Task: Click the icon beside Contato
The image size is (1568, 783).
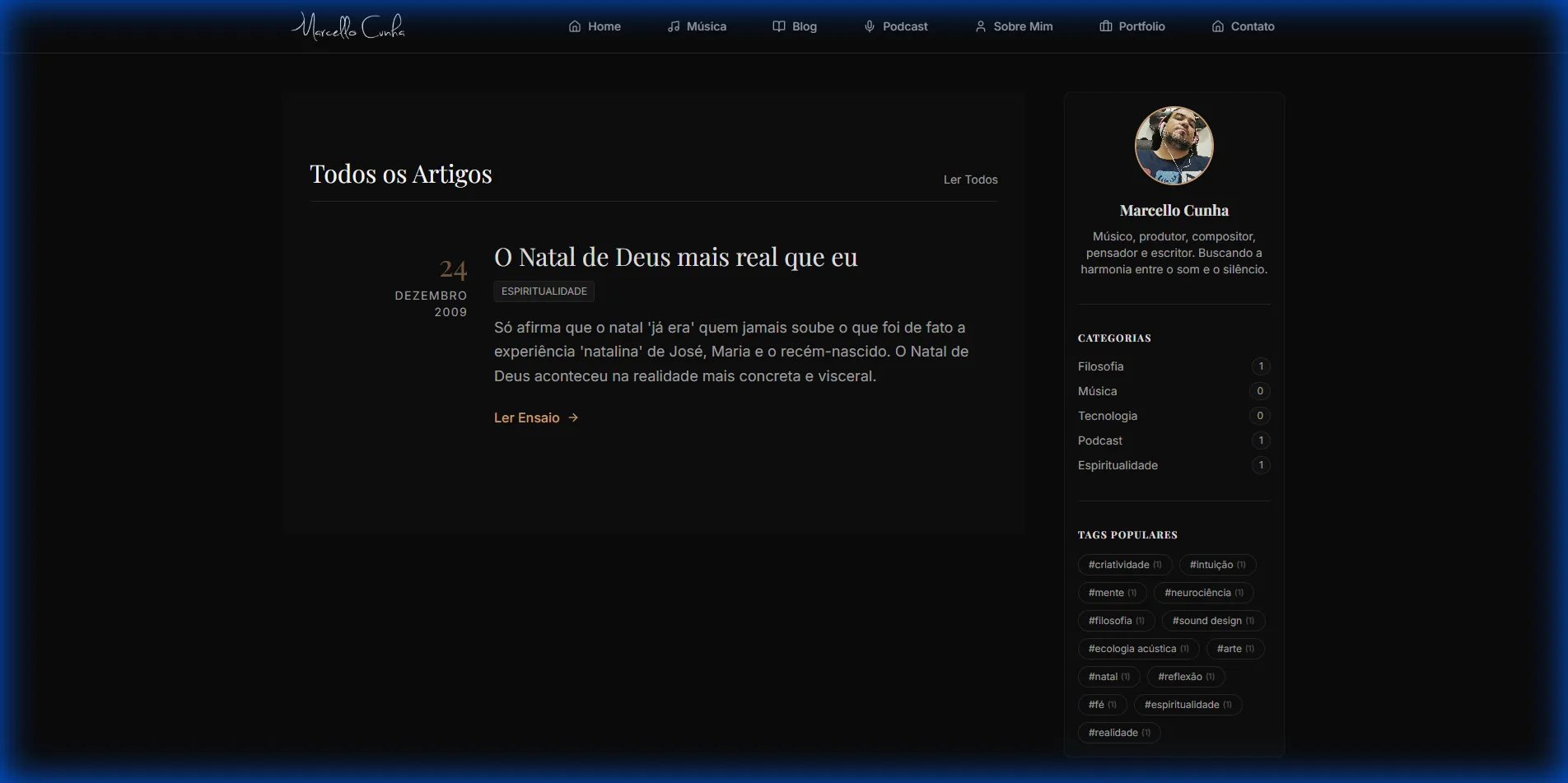Action: pos(1218,26)
